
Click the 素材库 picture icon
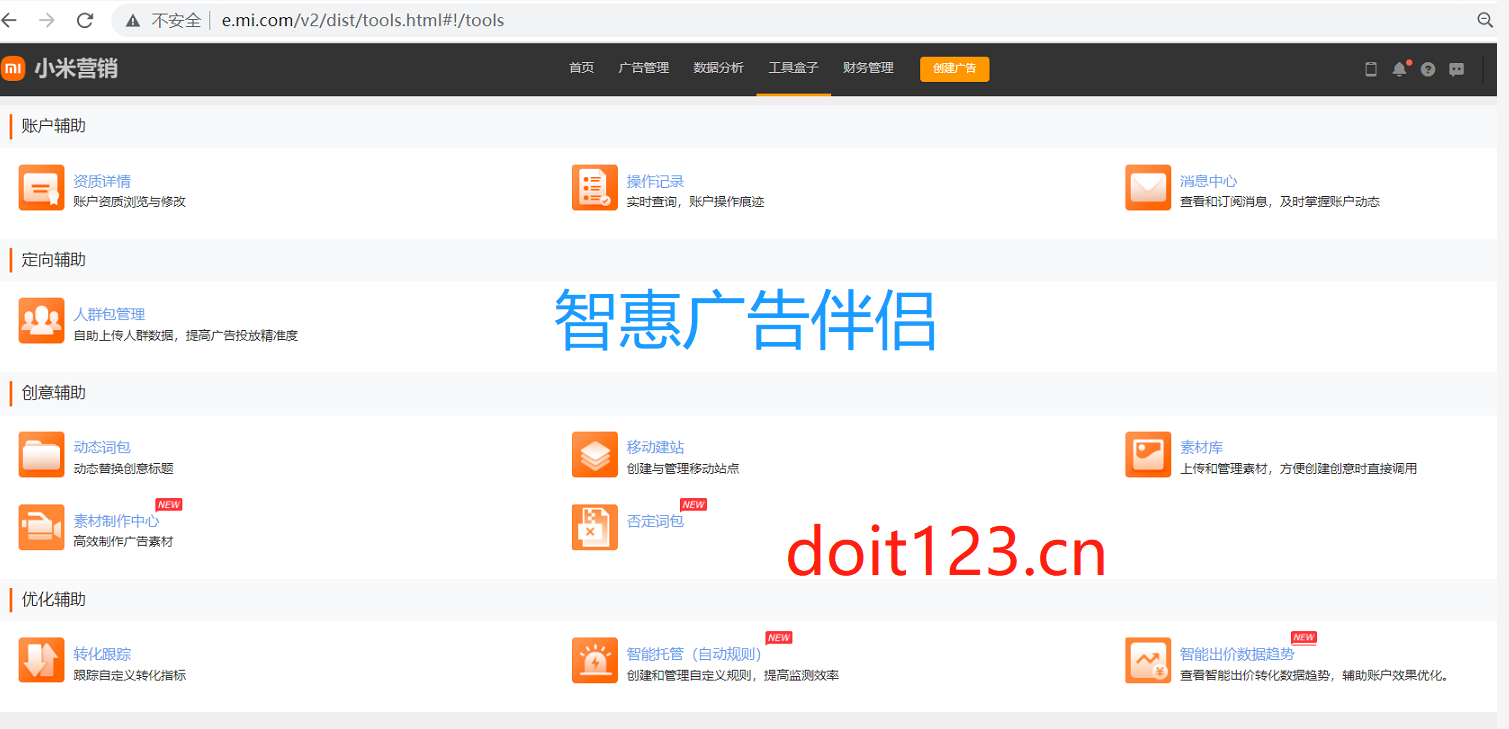pyautogui.click(x=1148, y=455)
